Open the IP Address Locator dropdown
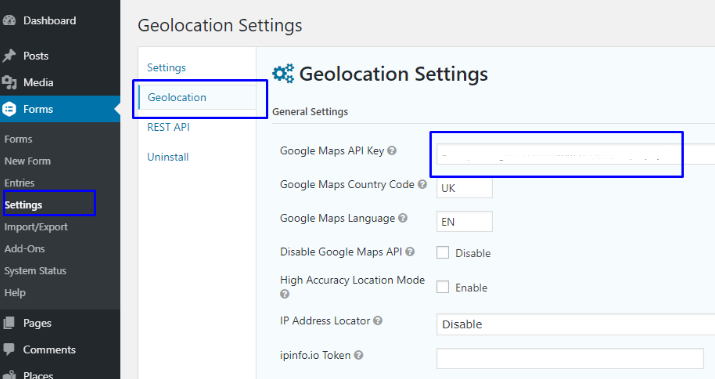Viewport: 715px width, 379px height. point(575,324)
